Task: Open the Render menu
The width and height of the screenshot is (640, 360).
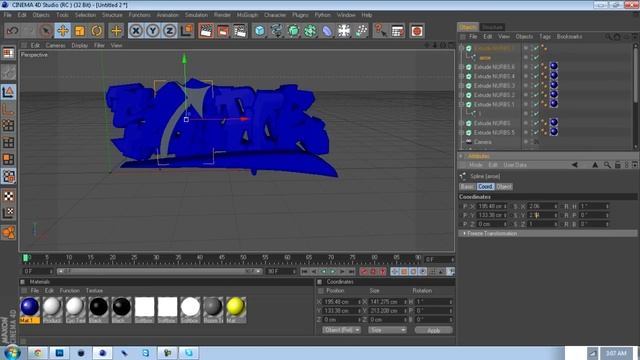Action: 222,15
